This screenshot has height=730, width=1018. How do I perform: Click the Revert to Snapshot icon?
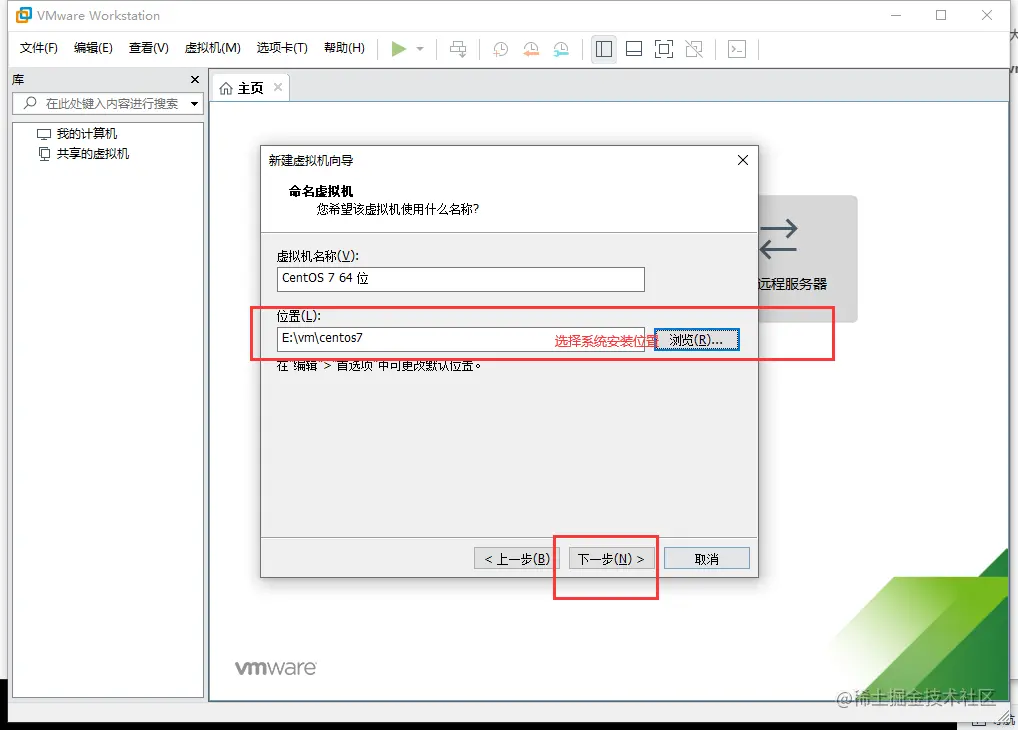(x=531, y=49)
